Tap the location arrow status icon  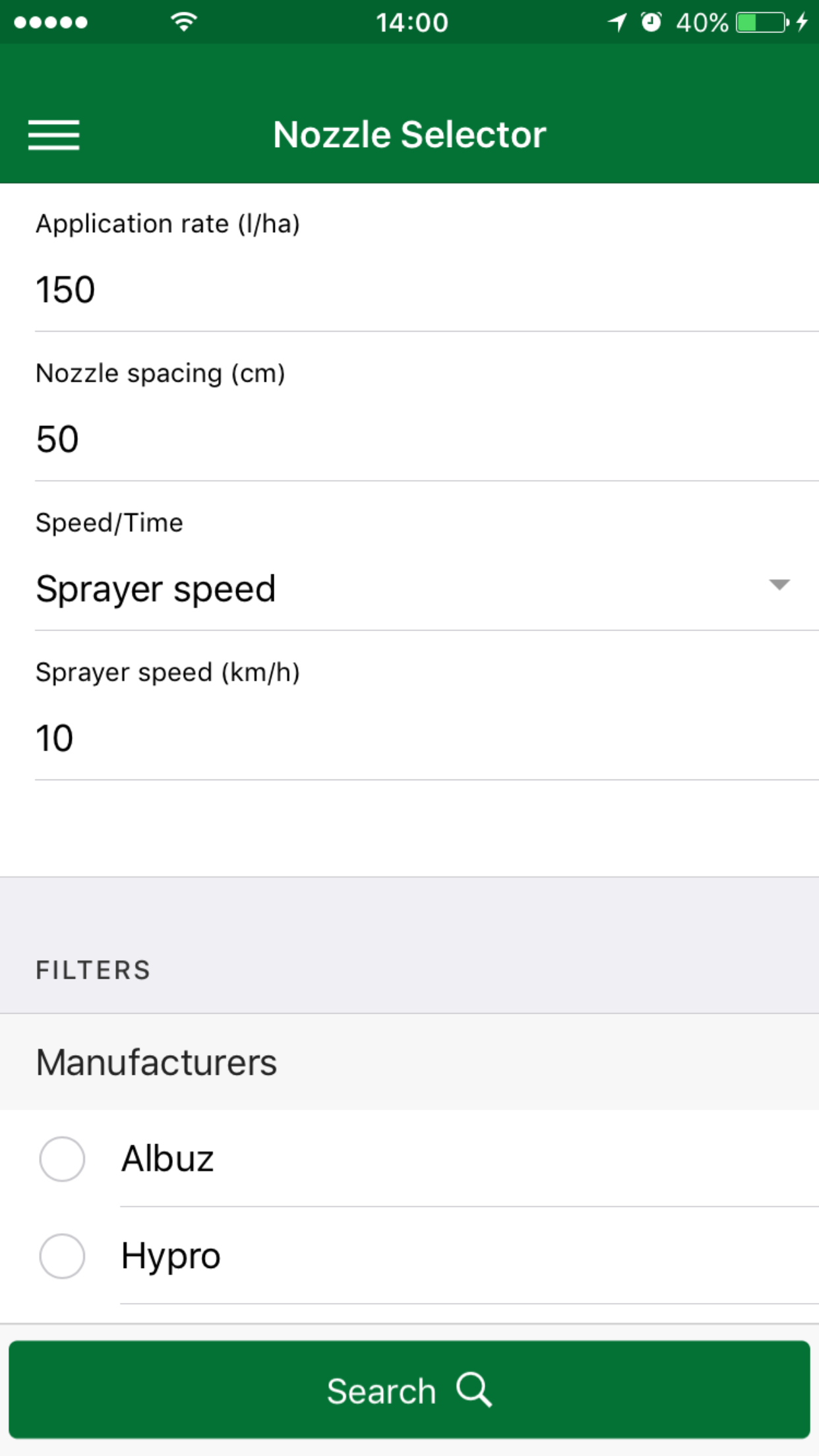[617, 22]
